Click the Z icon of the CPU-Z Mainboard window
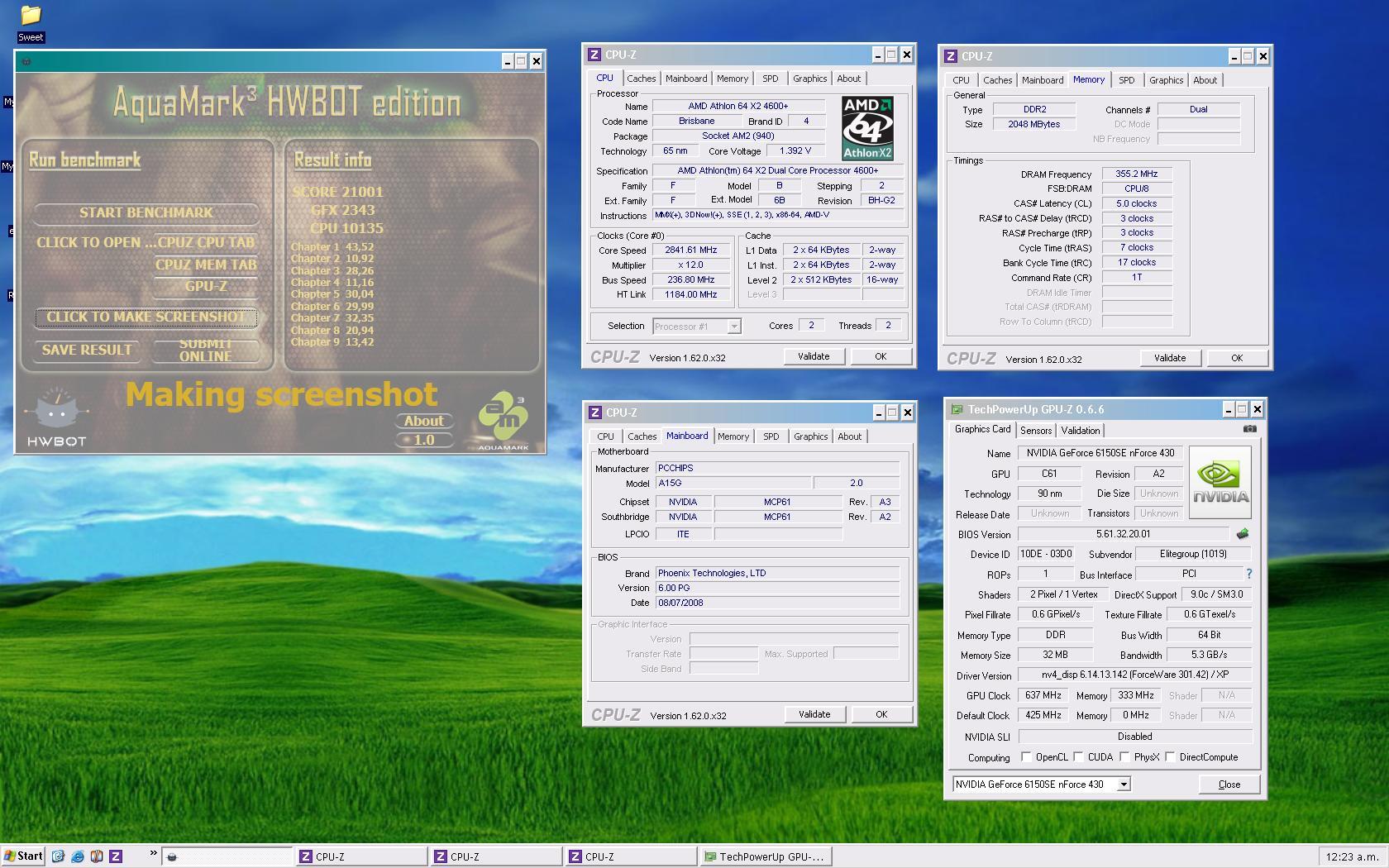The width and height of the screenshot is (1389, 868). point(594,413)
